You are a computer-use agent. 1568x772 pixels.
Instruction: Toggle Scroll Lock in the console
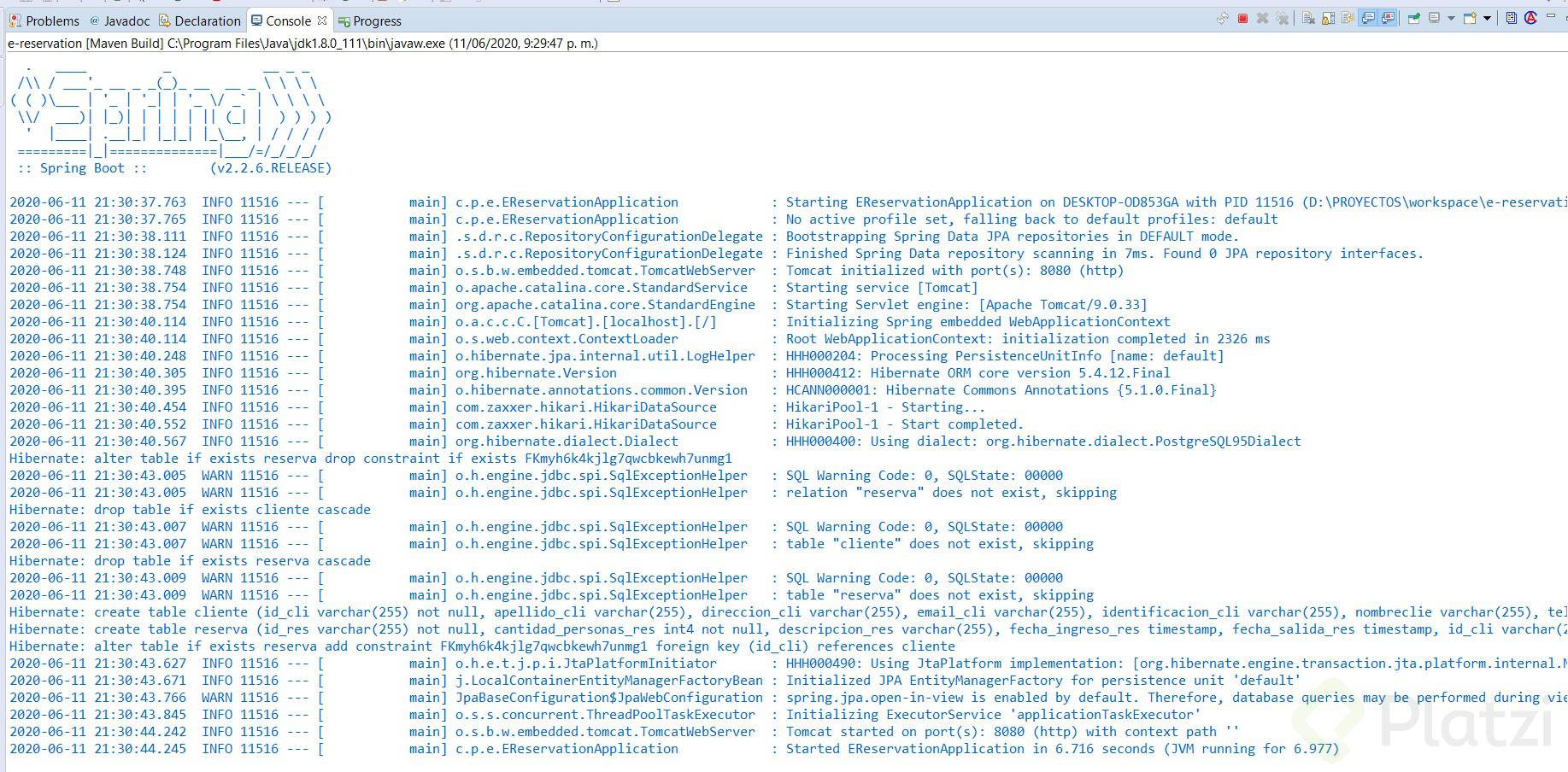[x=1328, y=18]
